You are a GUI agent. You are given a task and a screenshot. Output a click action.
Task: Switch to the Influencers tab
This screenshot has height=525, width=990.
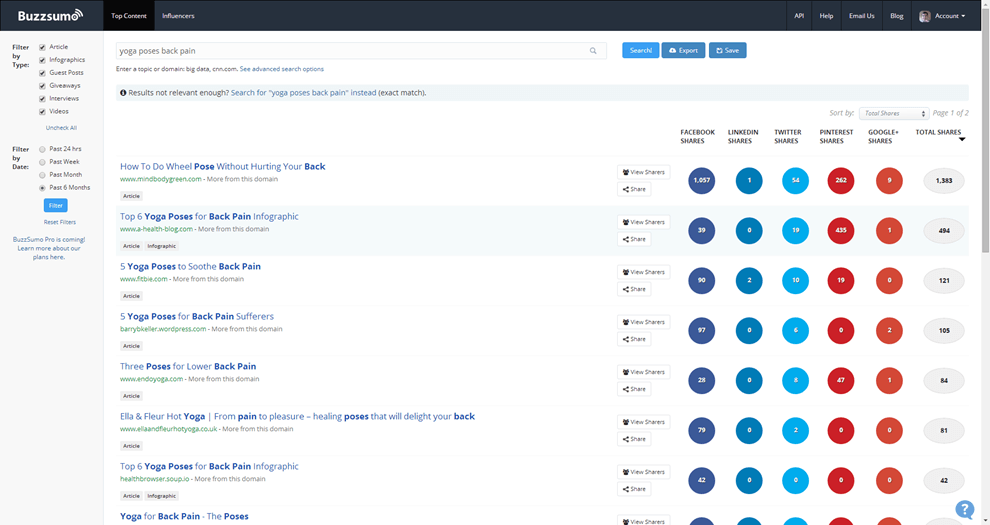click(178, 16)
